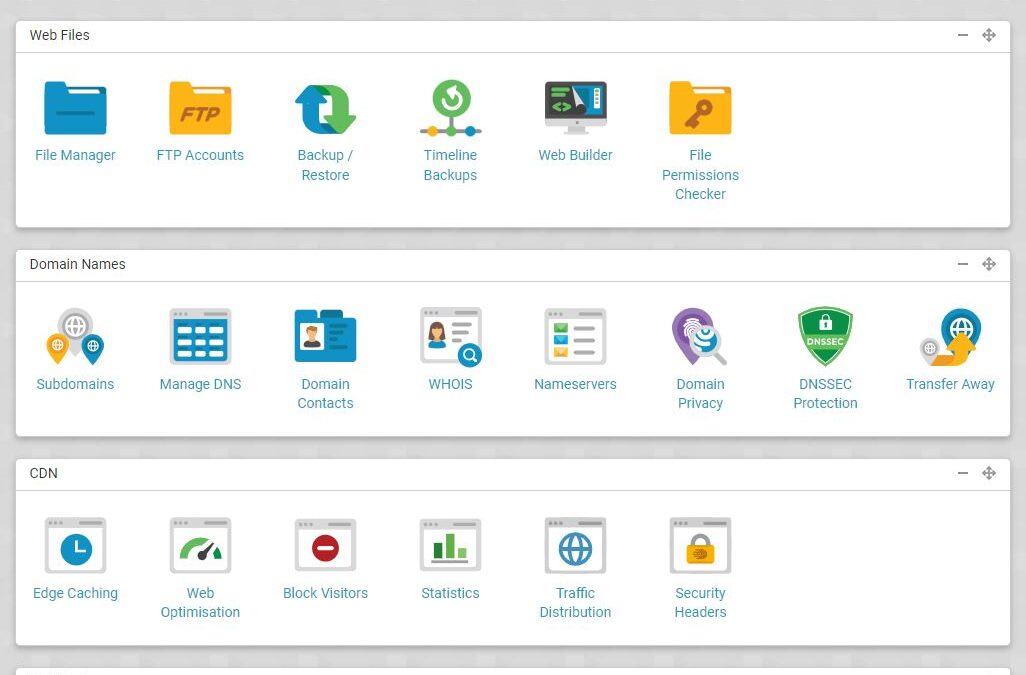1026x675 pixels.
Task: Open the Security Headers padlock icon
Action: [700, 545]
